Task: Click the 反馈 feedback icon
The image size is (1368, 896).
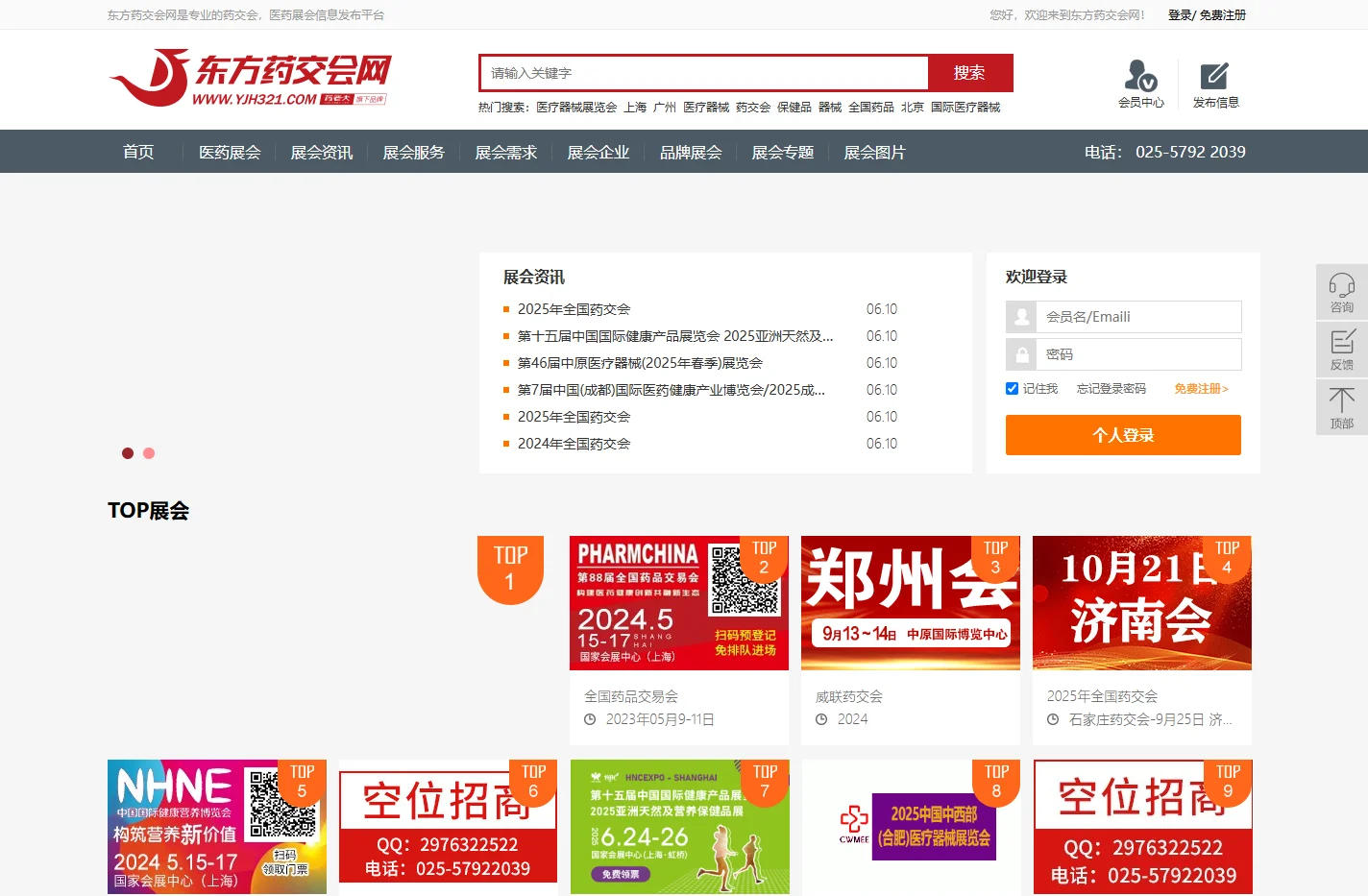Action: click(1342, 350)
